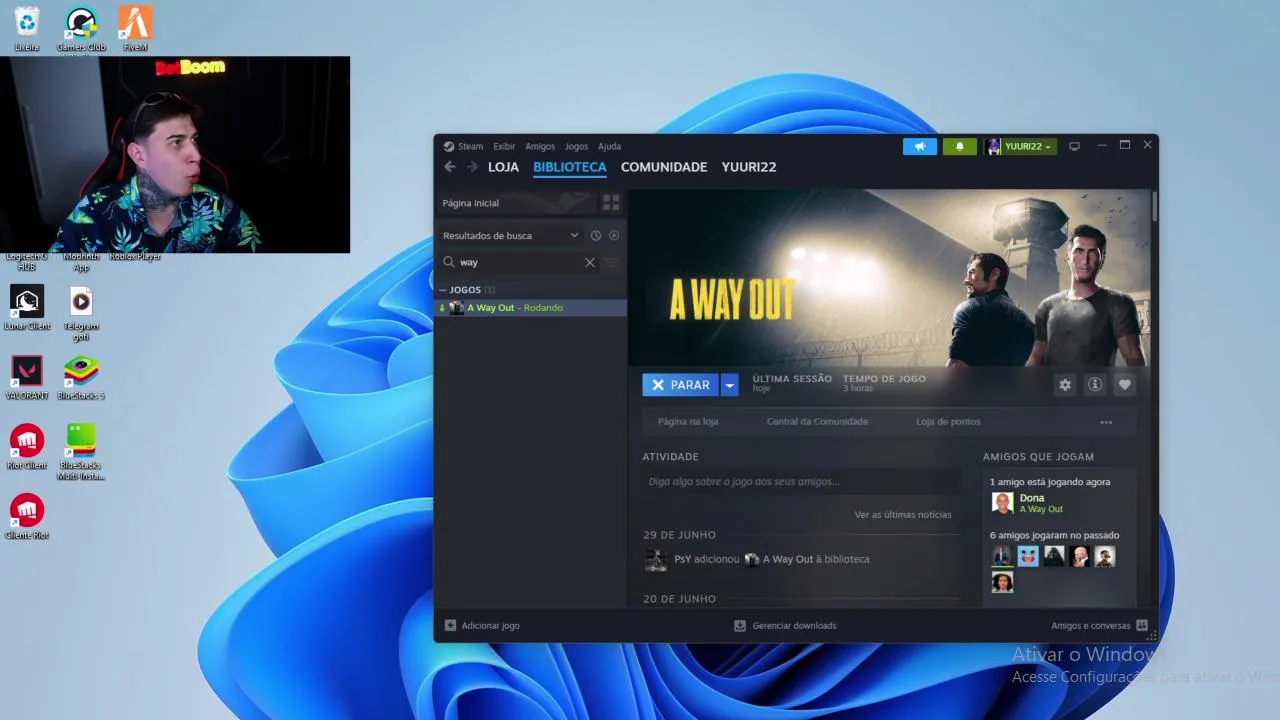Click the Steam back arrow
Viewport: 1280px width, 720px height.
tap(450, 167)
